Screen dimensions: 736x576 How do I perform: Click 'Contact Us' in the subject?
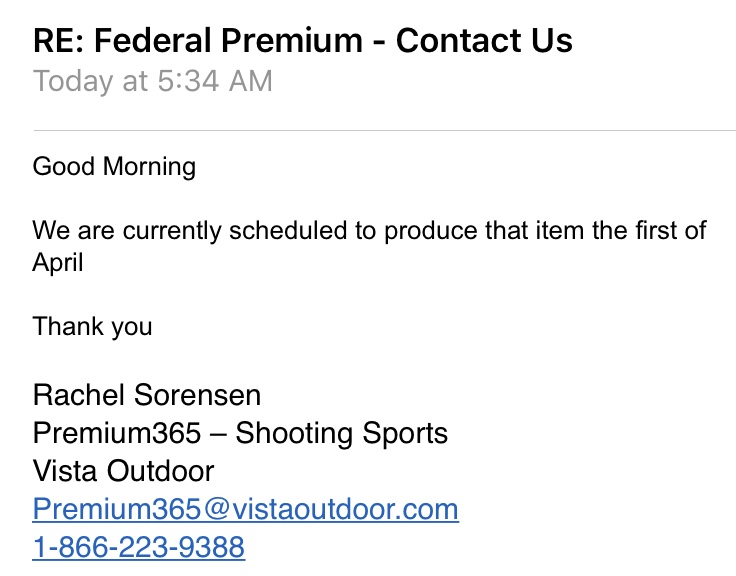(484, 40)
